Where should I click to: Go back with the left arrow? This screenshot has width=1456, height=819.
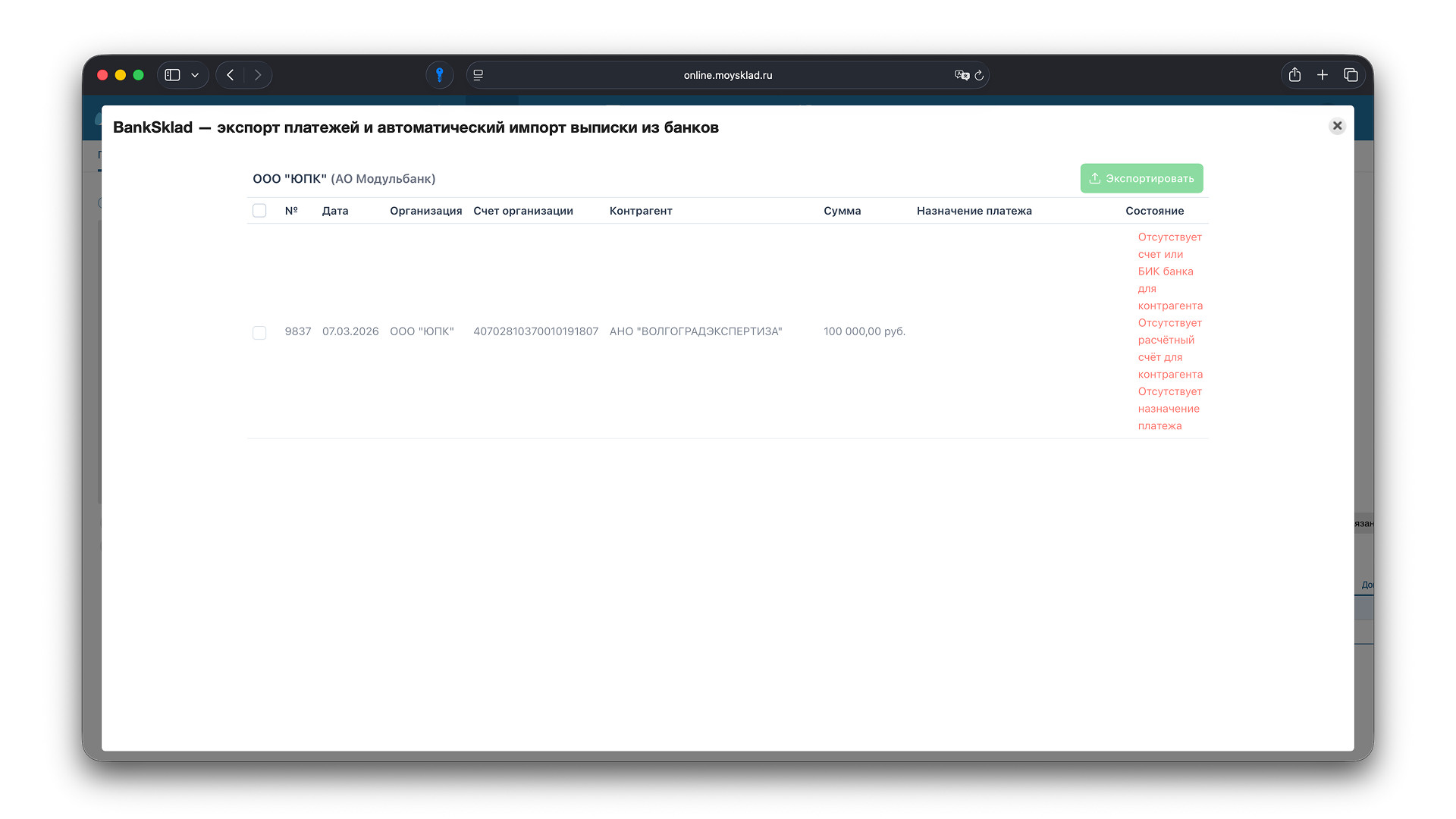coord(231,75)
